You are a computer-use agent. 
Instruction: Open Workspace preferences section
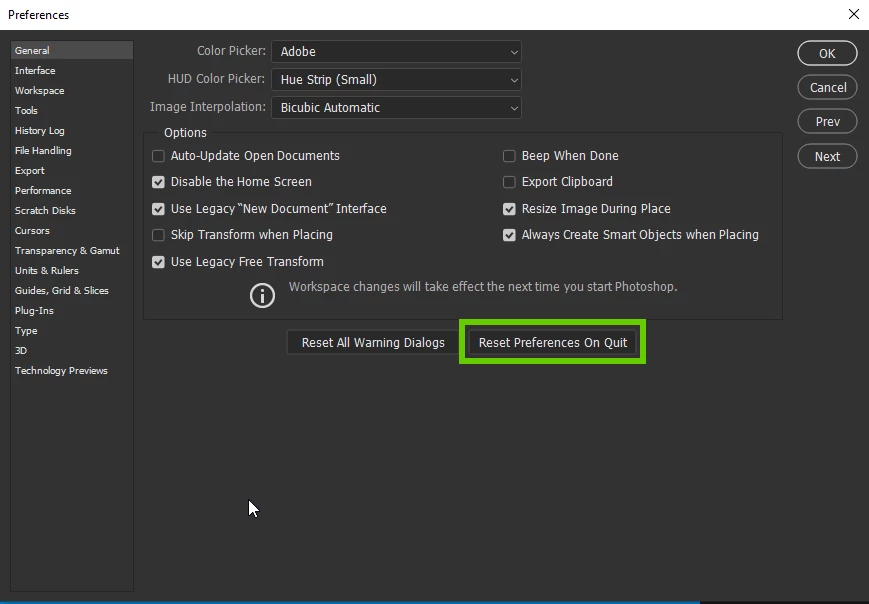[71, 90]
